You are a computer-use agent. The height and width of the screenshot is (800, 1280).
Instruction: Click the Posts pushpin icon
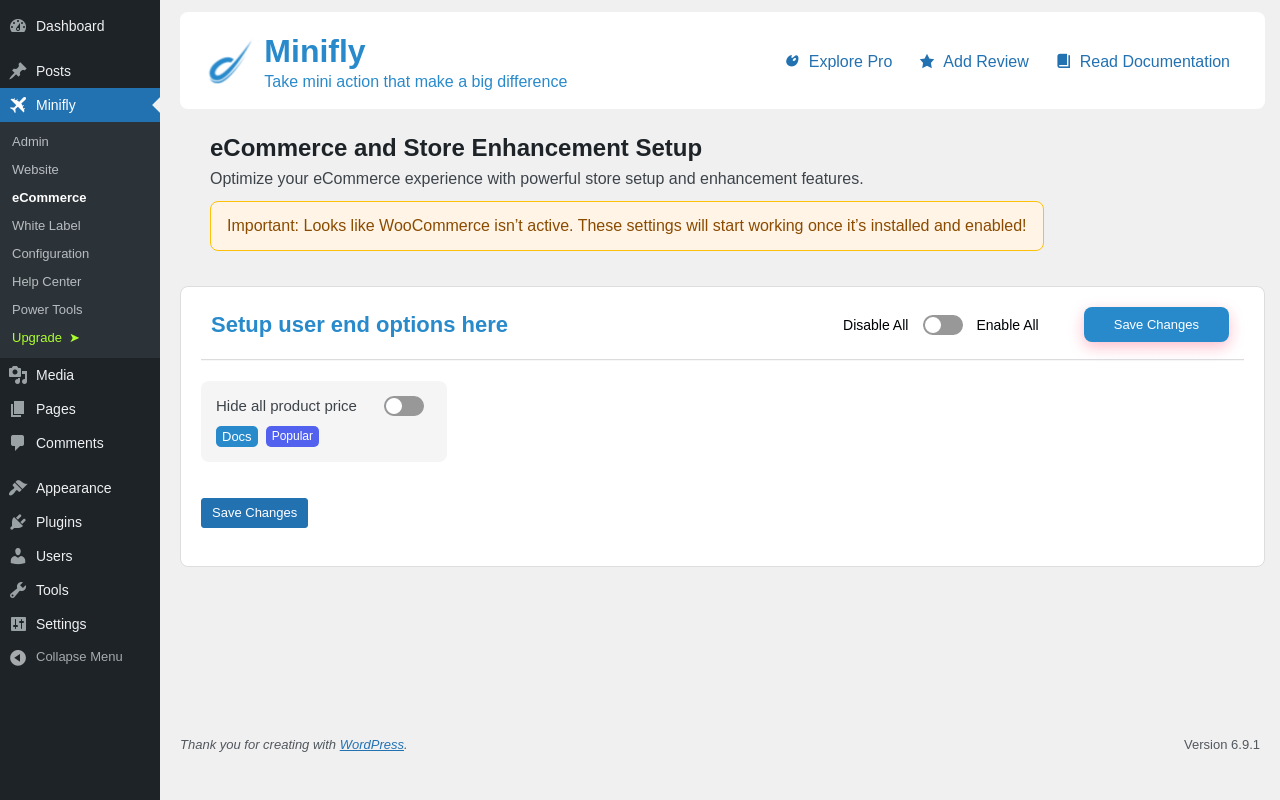[18, 71]
